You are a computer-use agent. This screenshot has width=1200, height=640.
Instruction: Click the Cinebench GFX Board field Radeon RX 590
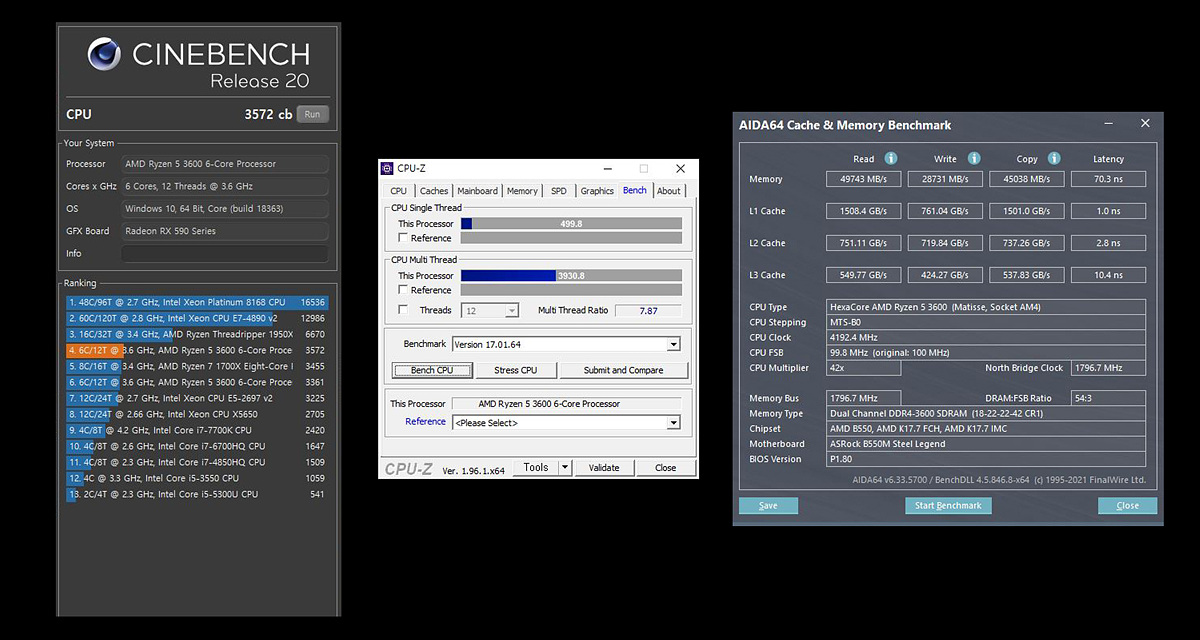coord(225,231)
